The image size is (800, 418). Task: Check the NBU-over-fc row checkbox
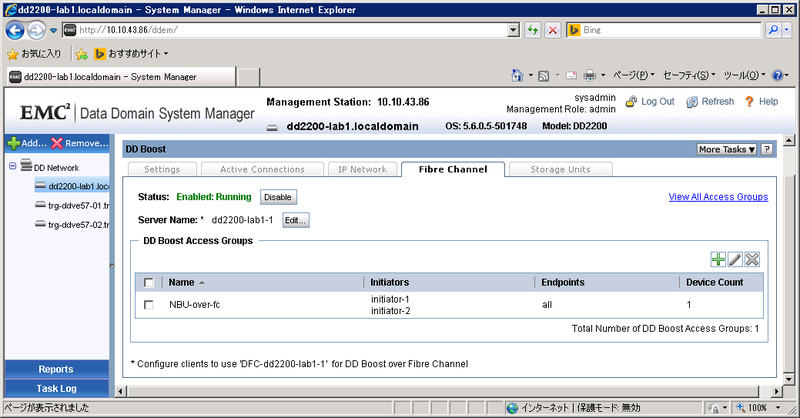148,305
